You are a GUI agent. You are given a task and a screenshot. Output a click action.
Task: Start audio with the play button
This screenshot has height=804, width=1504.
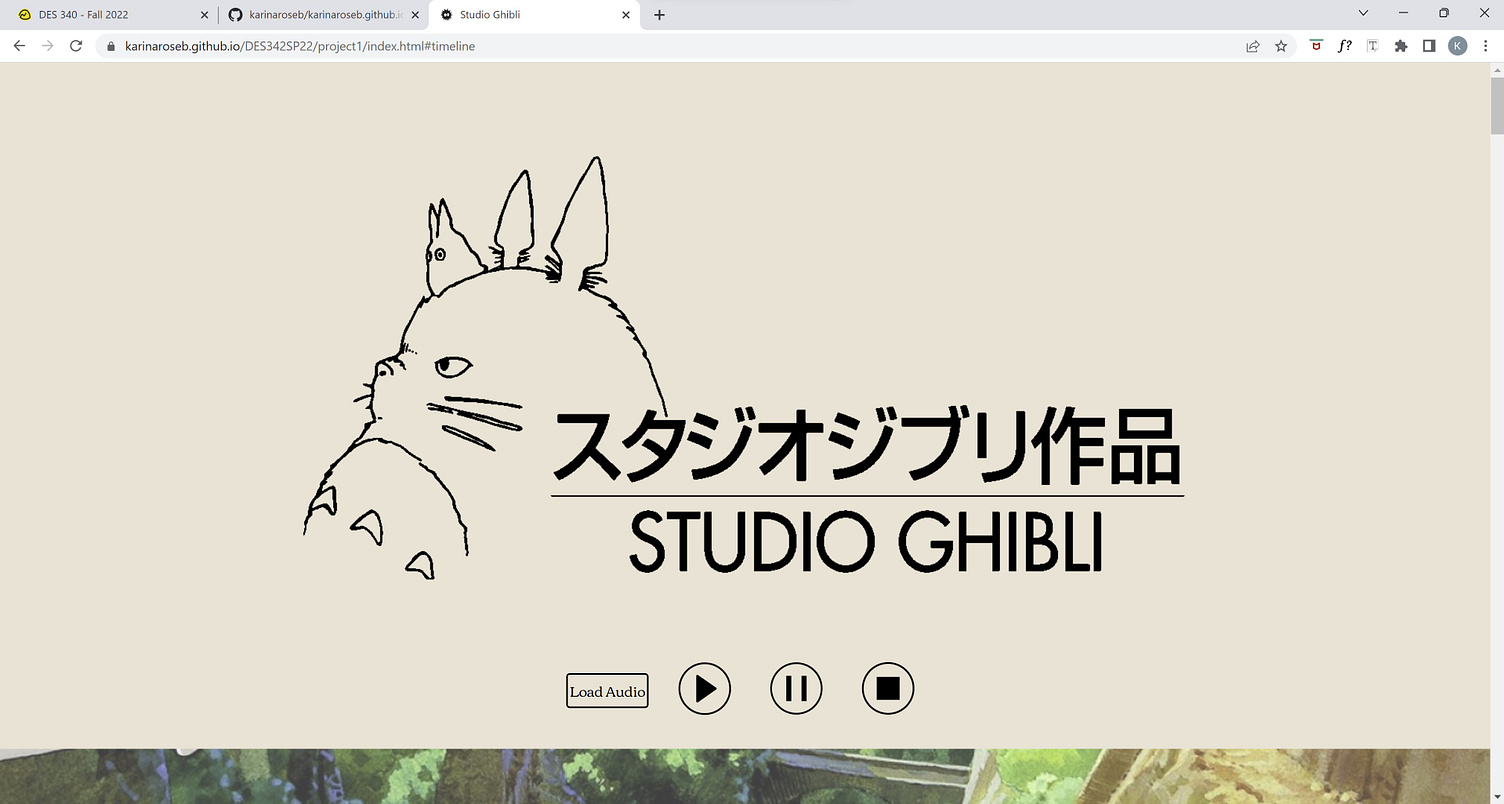[705, 689]
